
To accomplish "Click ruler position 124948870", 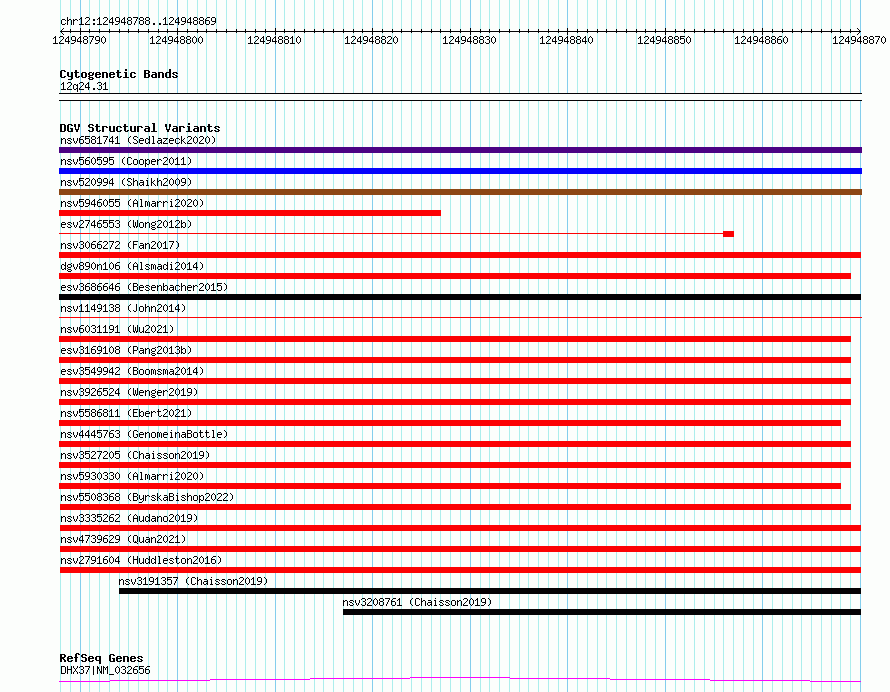I will pos(859,40).
